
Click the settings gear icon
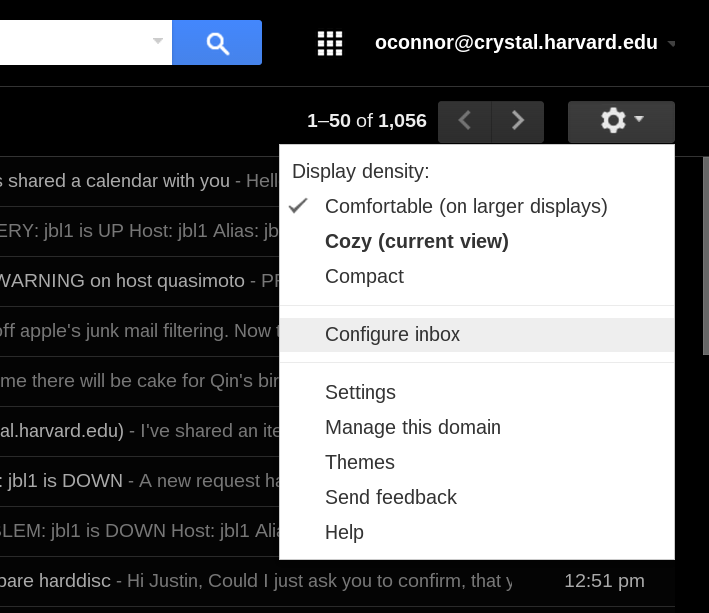coord(613,120)
